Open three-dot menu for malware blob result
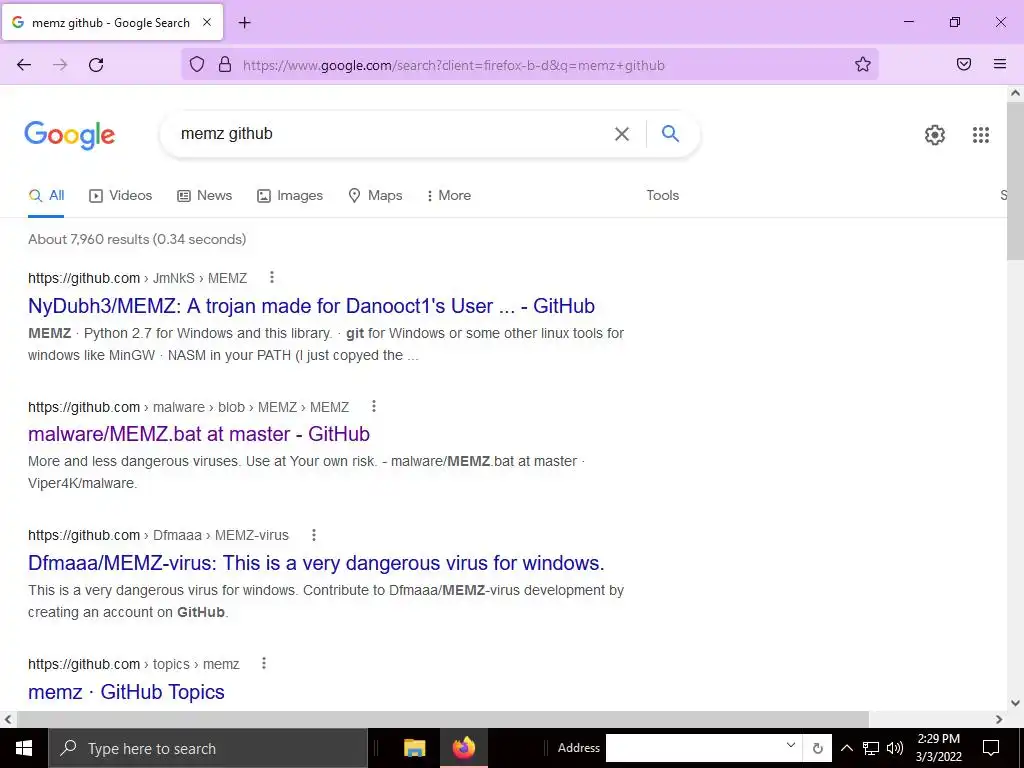Image resolution: width=1024 pixels, height=768 pixels. click(374, 406)
